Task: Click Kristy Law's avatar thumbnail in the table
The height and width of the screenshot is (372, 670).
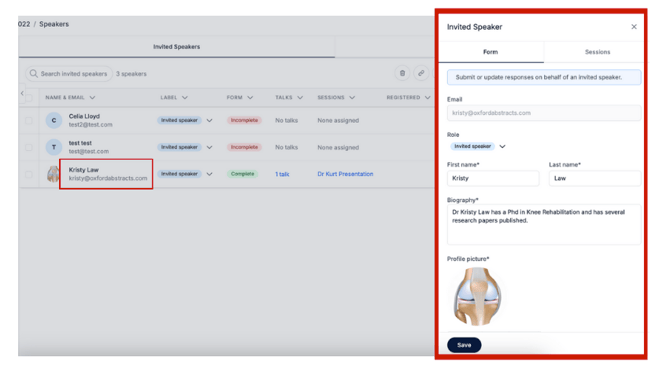Action: 53,174
